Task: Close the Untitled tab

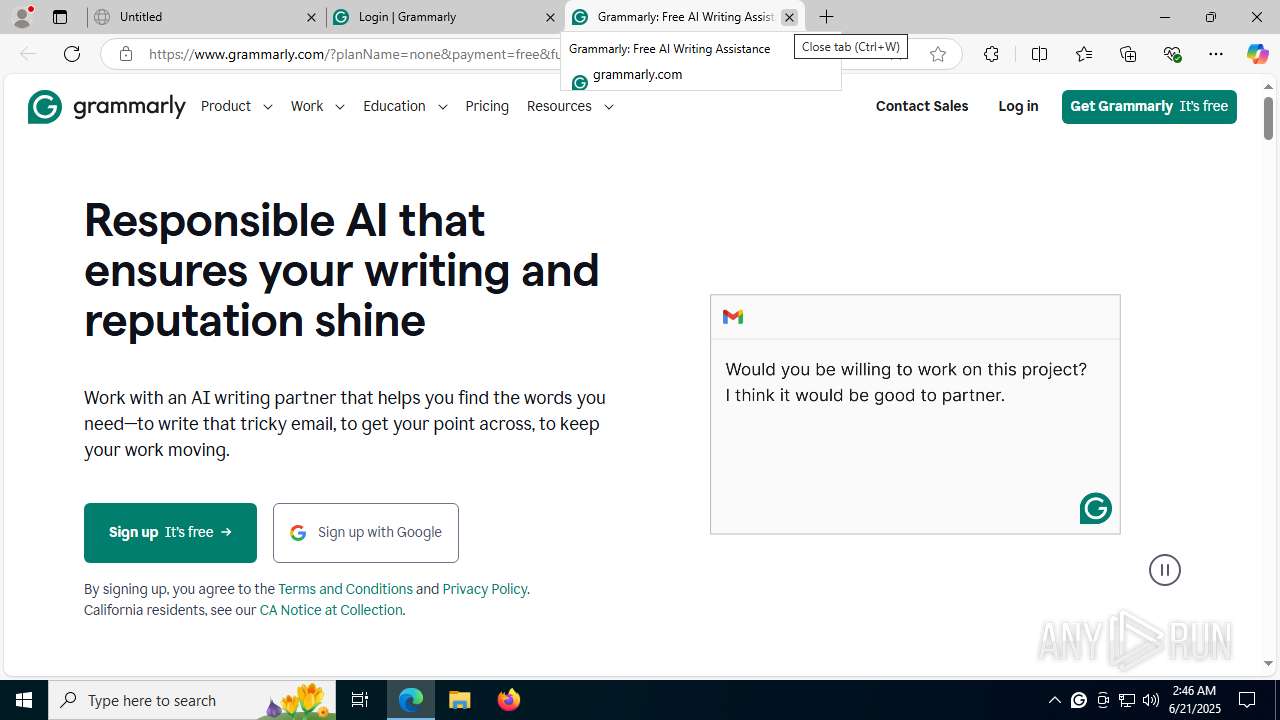Action: [x=311, y=17]
